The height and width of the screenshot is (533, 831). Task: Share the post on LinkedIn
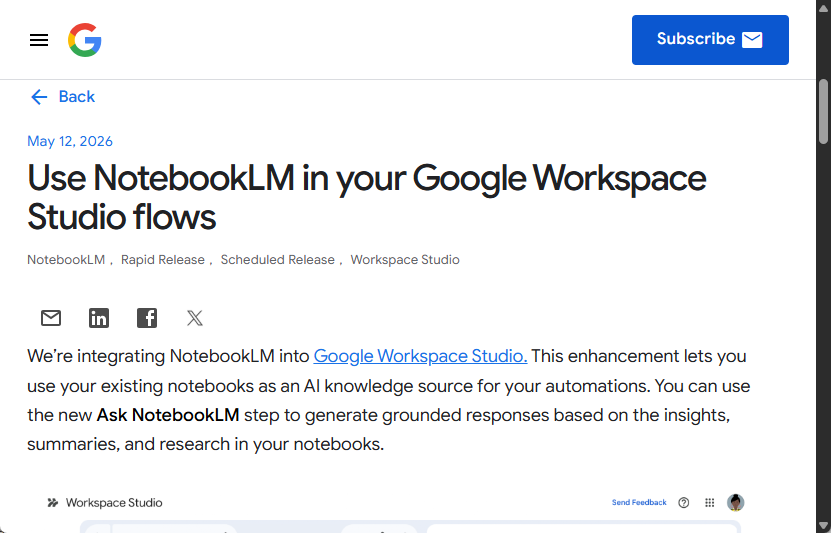pyautogui.click(x=99, y=318)
